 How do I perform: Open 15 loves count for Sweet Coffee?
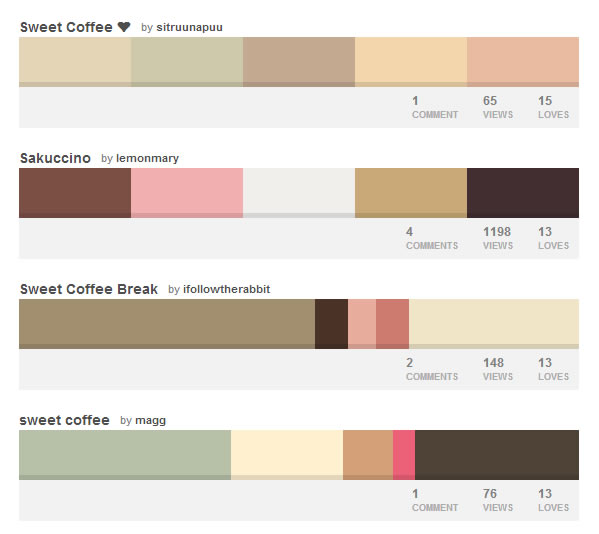pos(553,107)
